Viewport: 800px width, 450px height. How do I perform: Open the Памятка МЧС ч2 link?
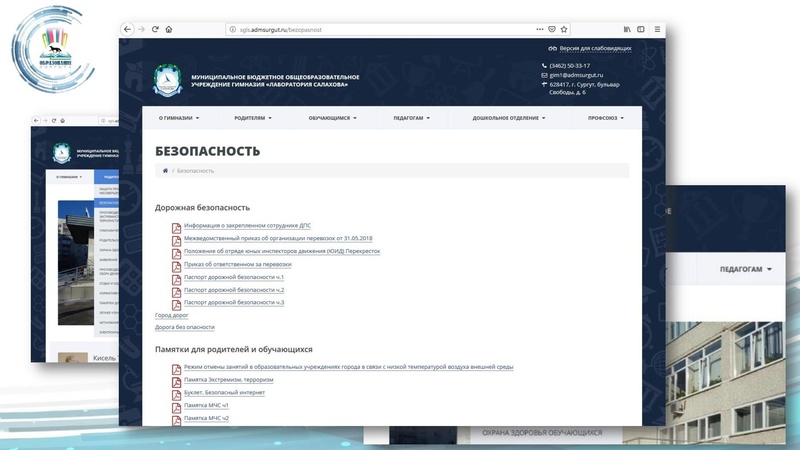[x=206, y=418]
